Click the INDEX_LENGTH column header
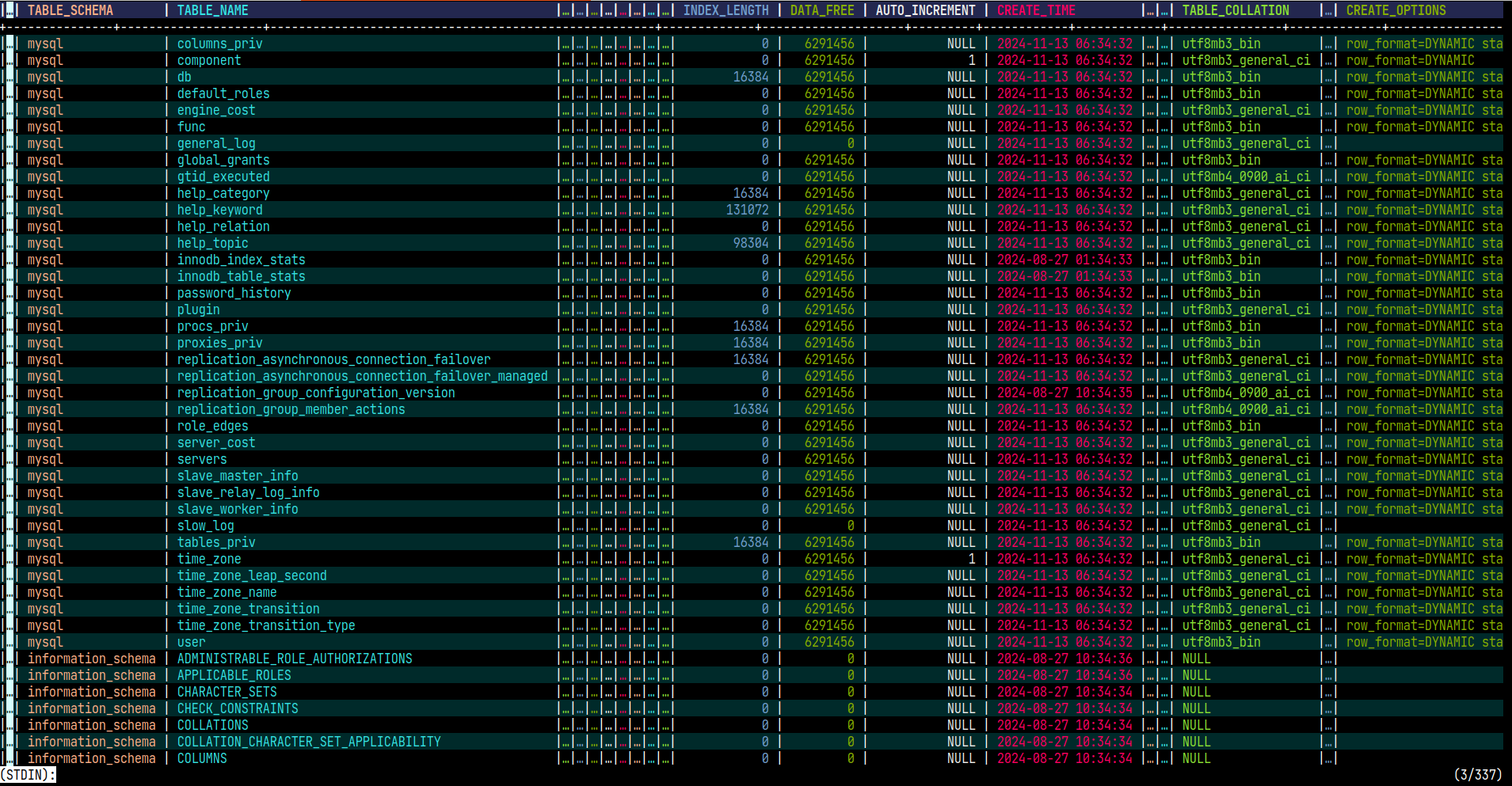Image resolution: width=1512 pixels, height=786 pixels. point(726,10)
